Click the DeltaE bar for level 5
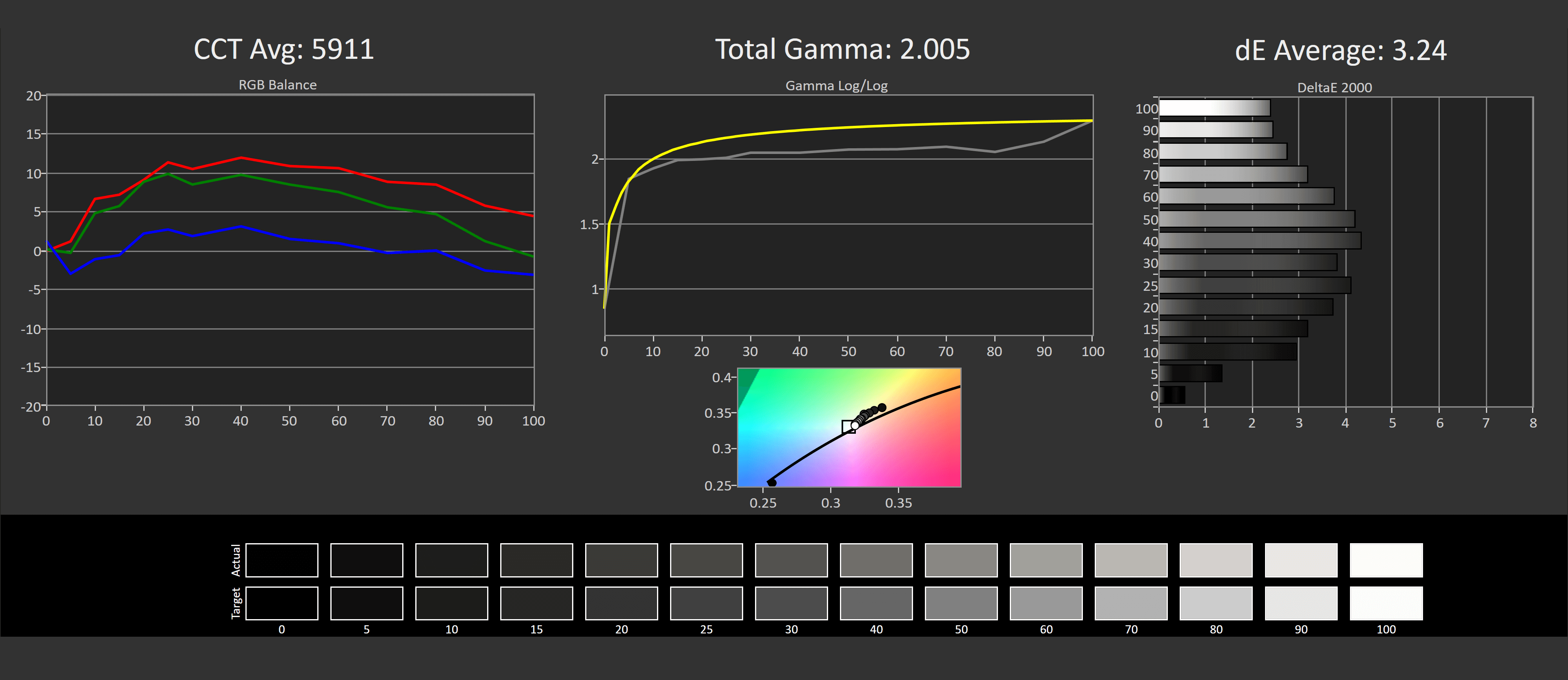The image size is (1568, 680). click(x=1190, y=373)
